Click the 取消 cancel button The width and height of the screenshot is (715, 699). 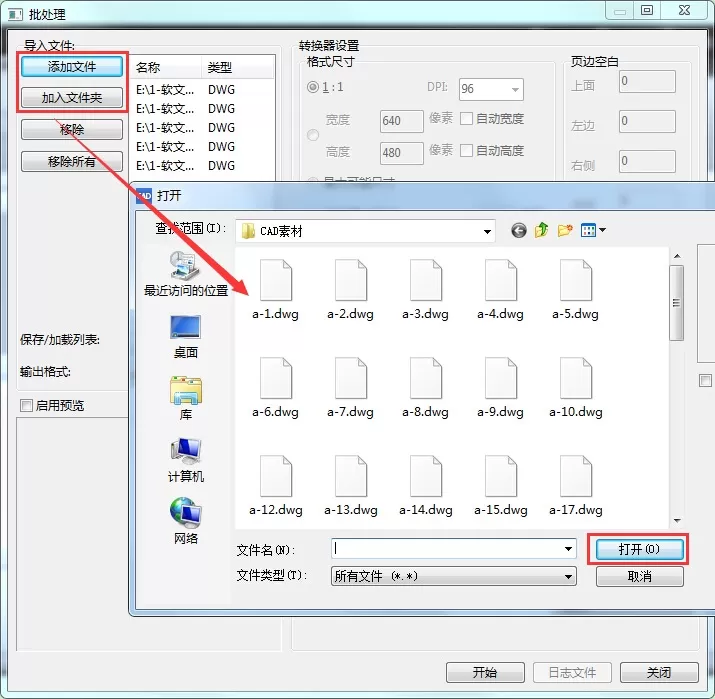point(639,576)
